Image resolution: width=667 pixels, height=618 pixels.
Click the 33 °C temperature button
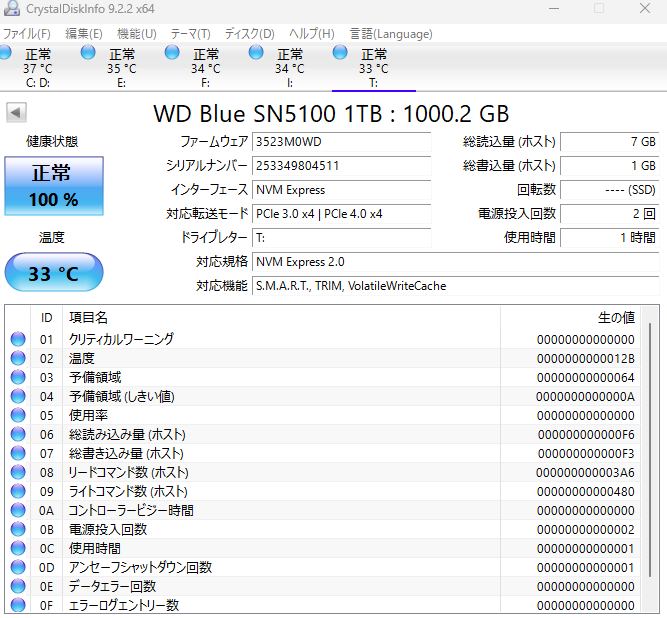pos(54,273)
